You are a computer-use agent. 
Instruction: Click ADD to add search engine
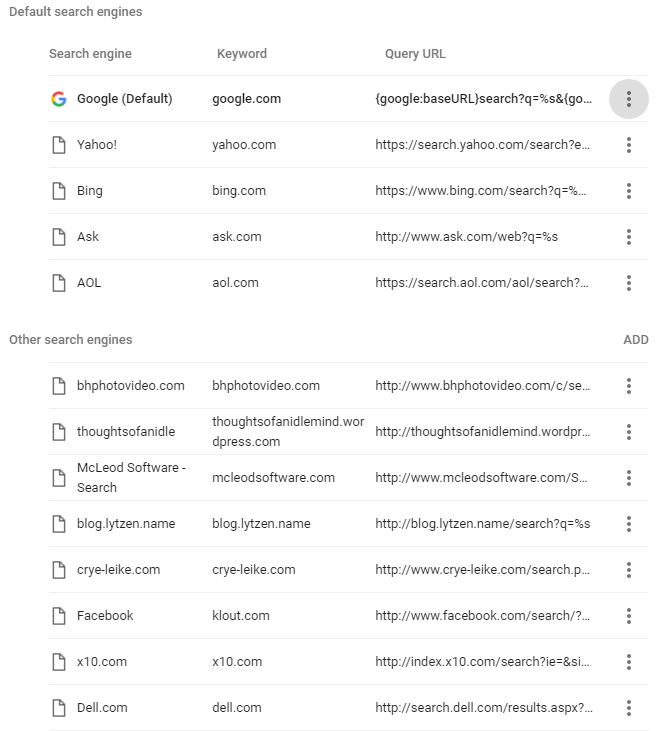pyautogui.click(x=636, y=340)
